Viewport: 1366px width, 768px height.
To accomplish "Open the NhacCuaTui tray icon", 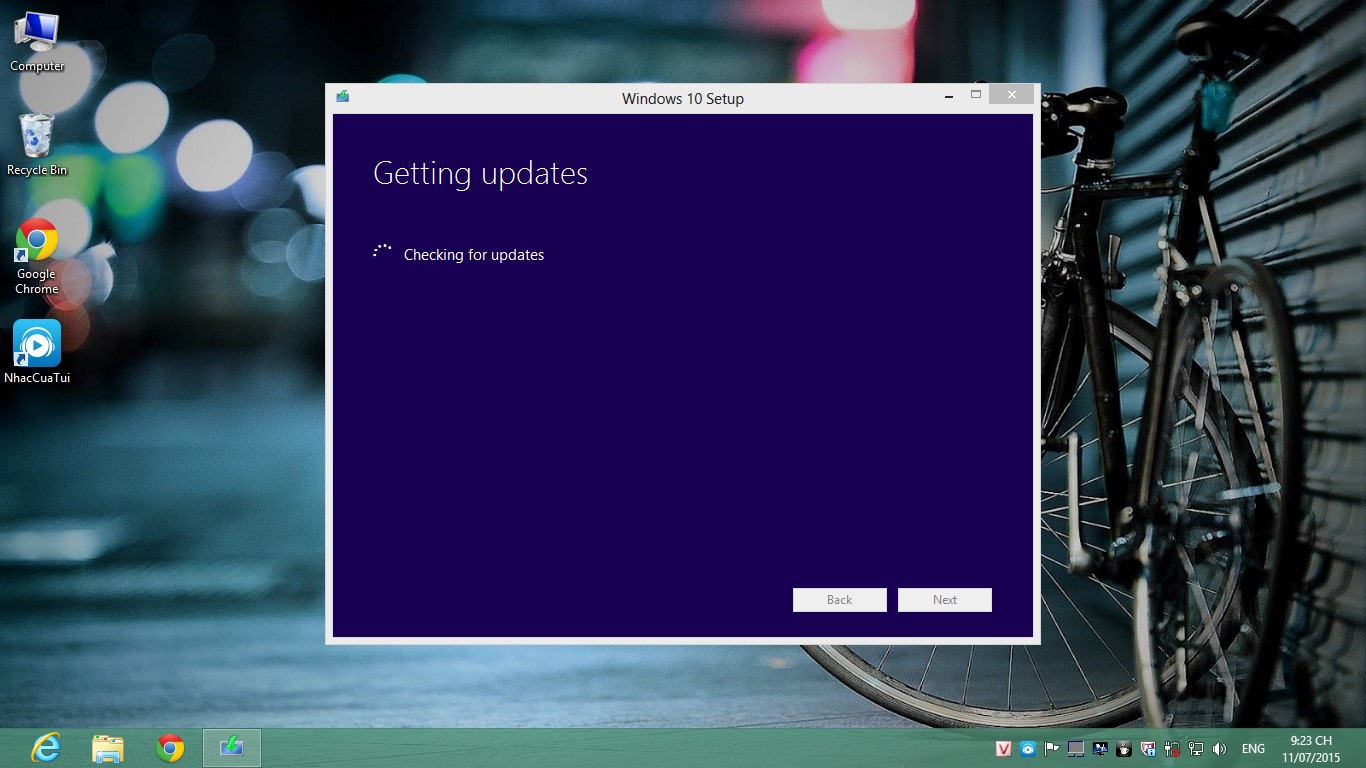I will [1027, 748].
